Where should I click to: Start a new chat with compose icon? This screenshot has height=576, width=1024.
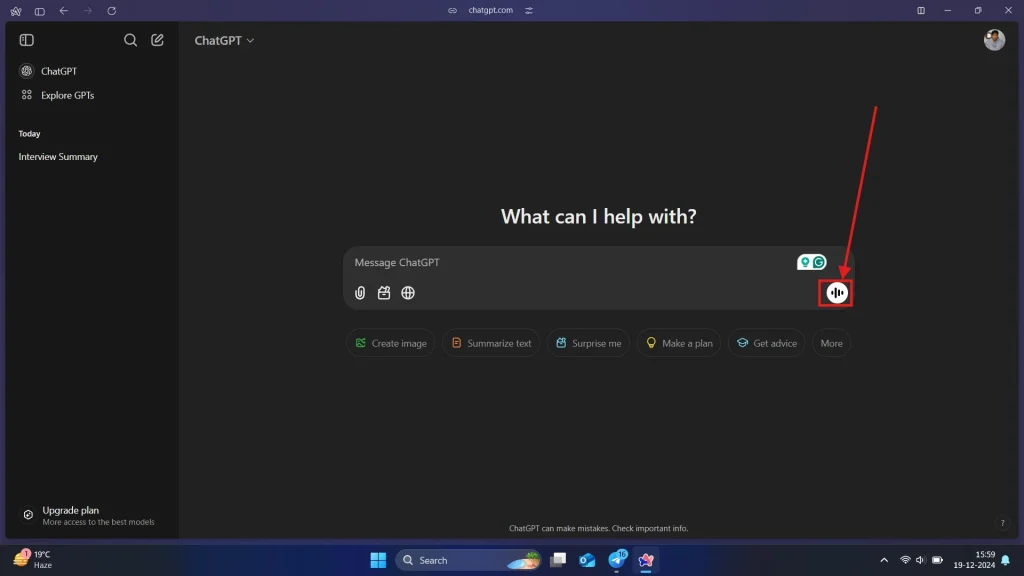(x=157, y=40)
